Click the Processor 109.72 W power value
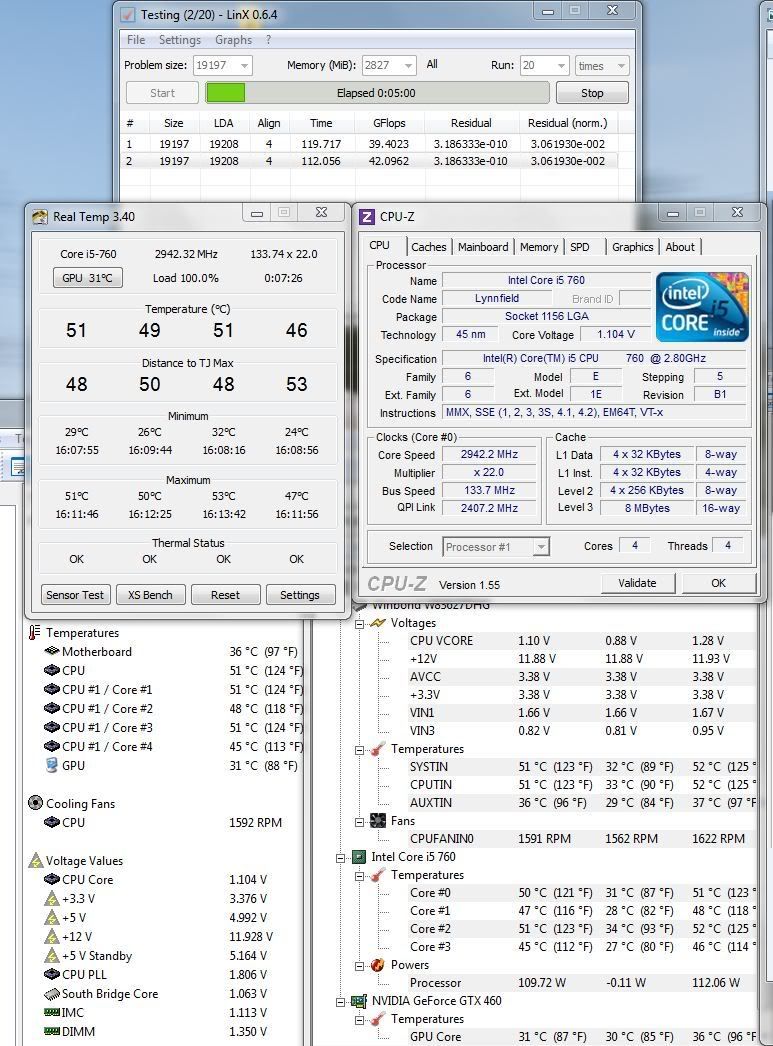The image size is (773, 1046). [542, 983]
